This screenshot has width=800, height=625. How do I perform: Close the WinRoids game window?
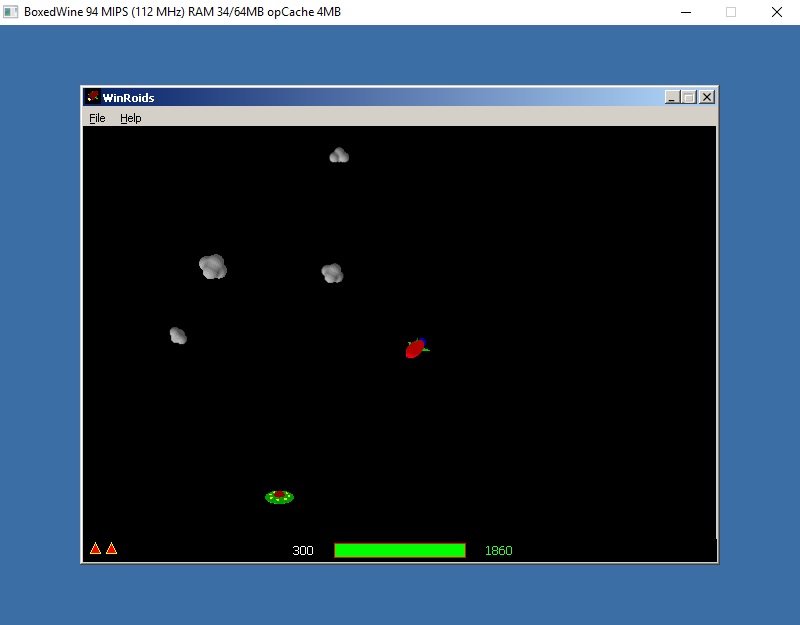pyautogui.click(x=707, y=97)
